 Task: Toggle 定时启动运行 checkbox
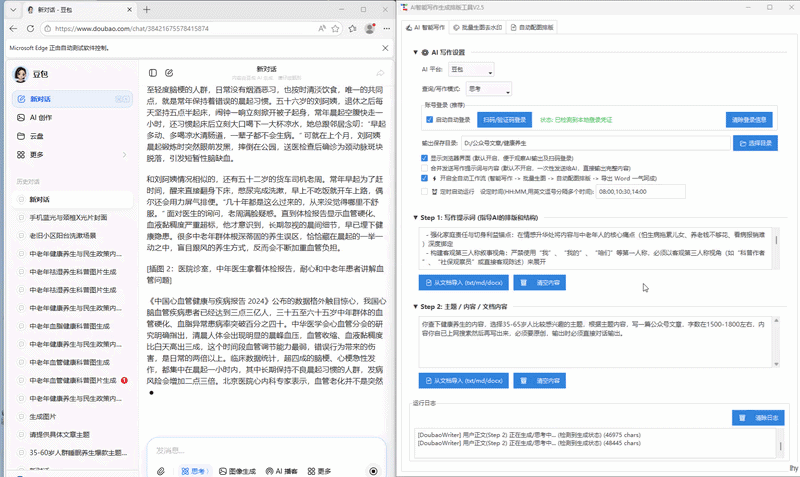[x=424, y=192]
